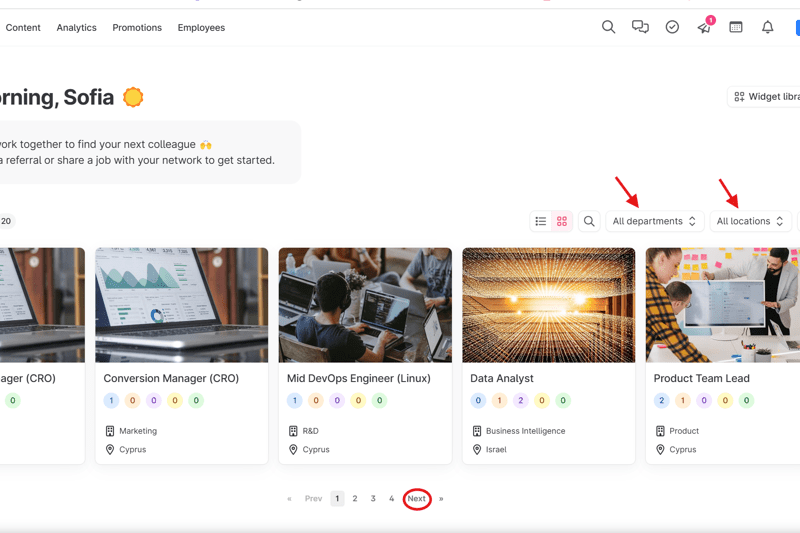Viewport: 800px width, 533px height.
Task: Jump to the first page arrows
Action: coord(289,498)
